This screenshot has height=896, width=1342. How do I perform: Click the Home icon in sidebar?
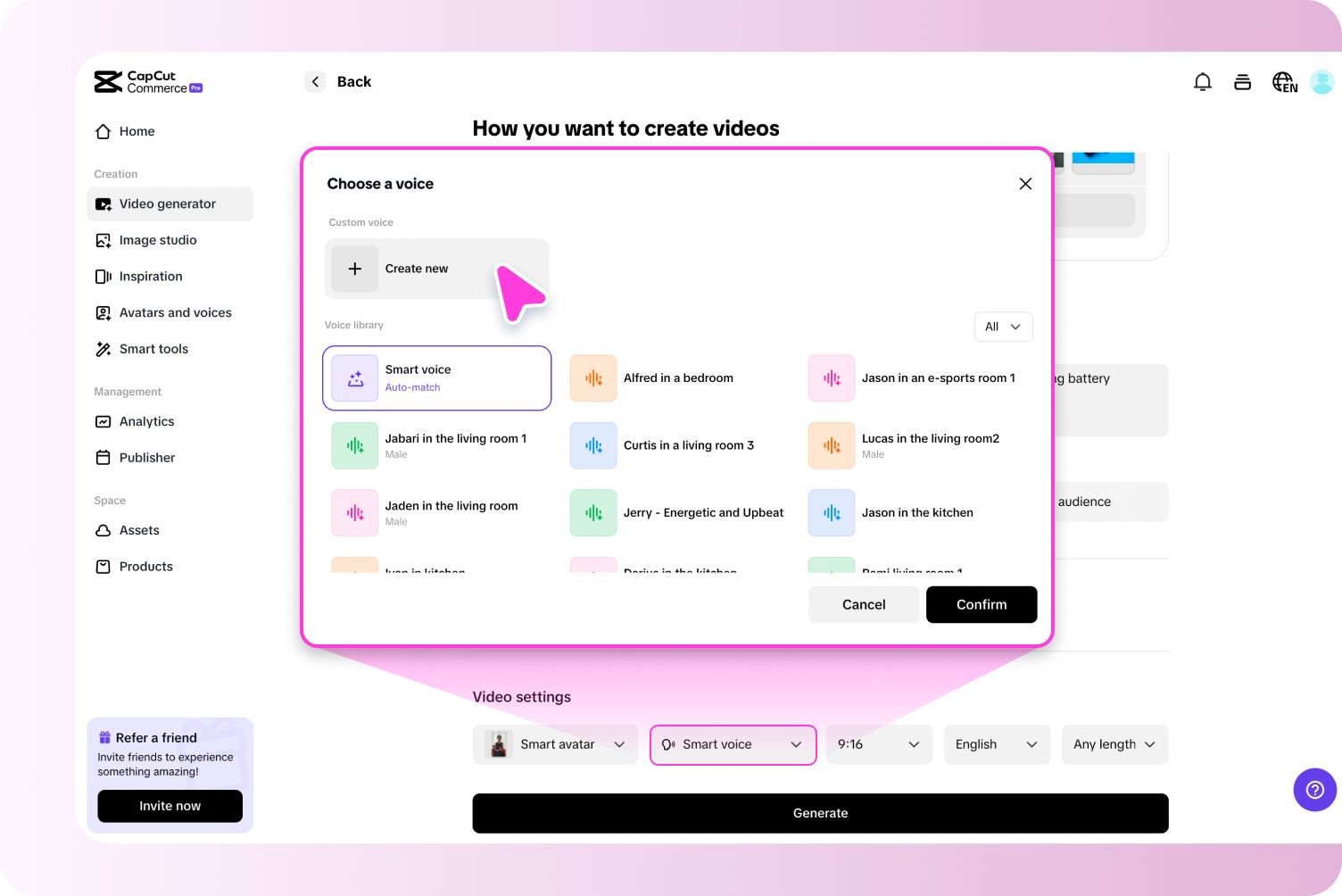click(x=104, y=131)
